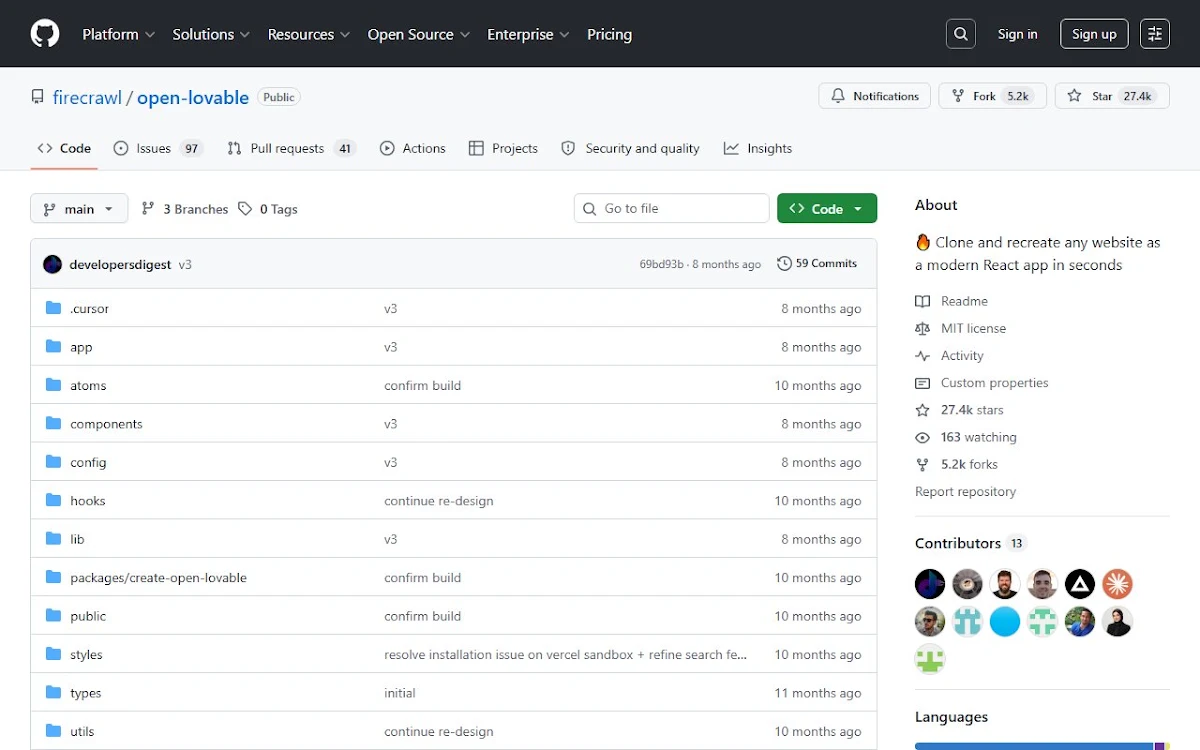
Task: Open the 'resolve installation issue on vercel sandbox' commit message
Action: [x=565, y=655]
